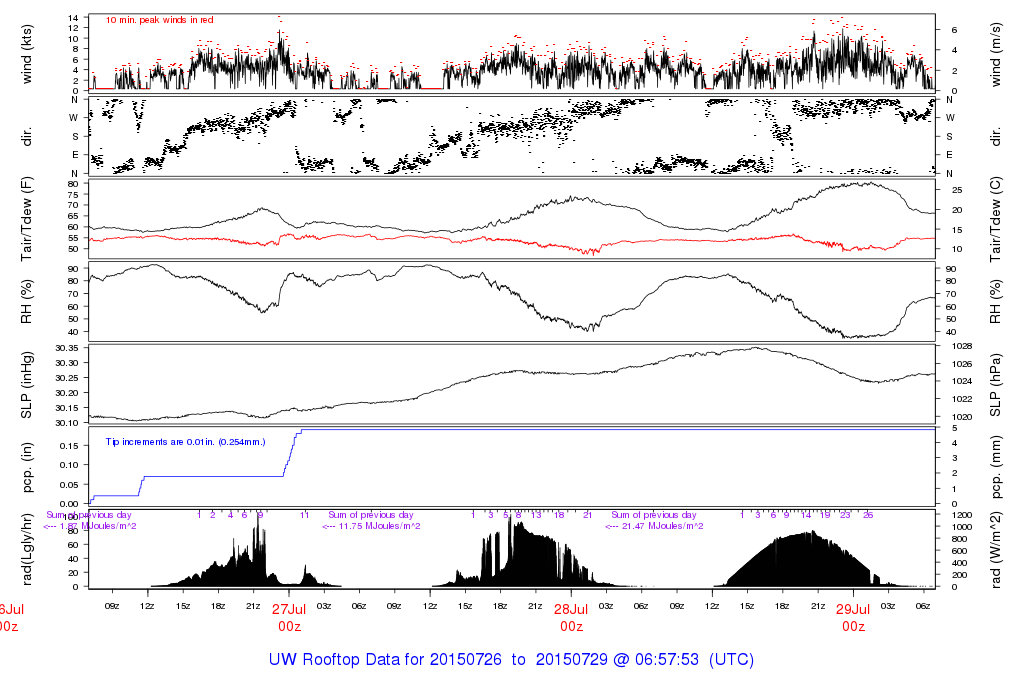The width and height of the screenshot is (1024, 700).
Task: Click the '25' Celsius temperature axis value
Action: click(x=957, y=190)
